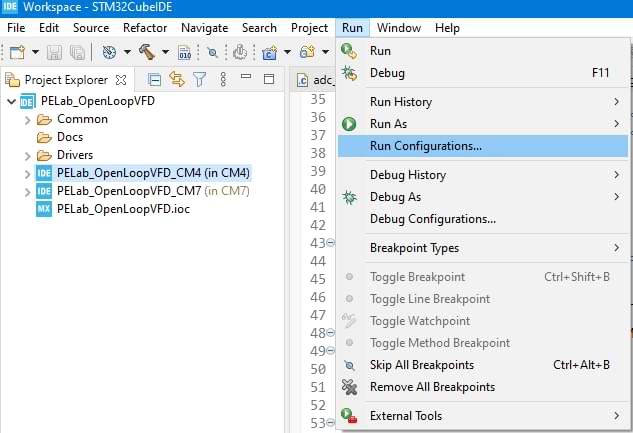Click the build configuration gauge icon
Viewport: 633px width, 433px height.
[109, 52]
